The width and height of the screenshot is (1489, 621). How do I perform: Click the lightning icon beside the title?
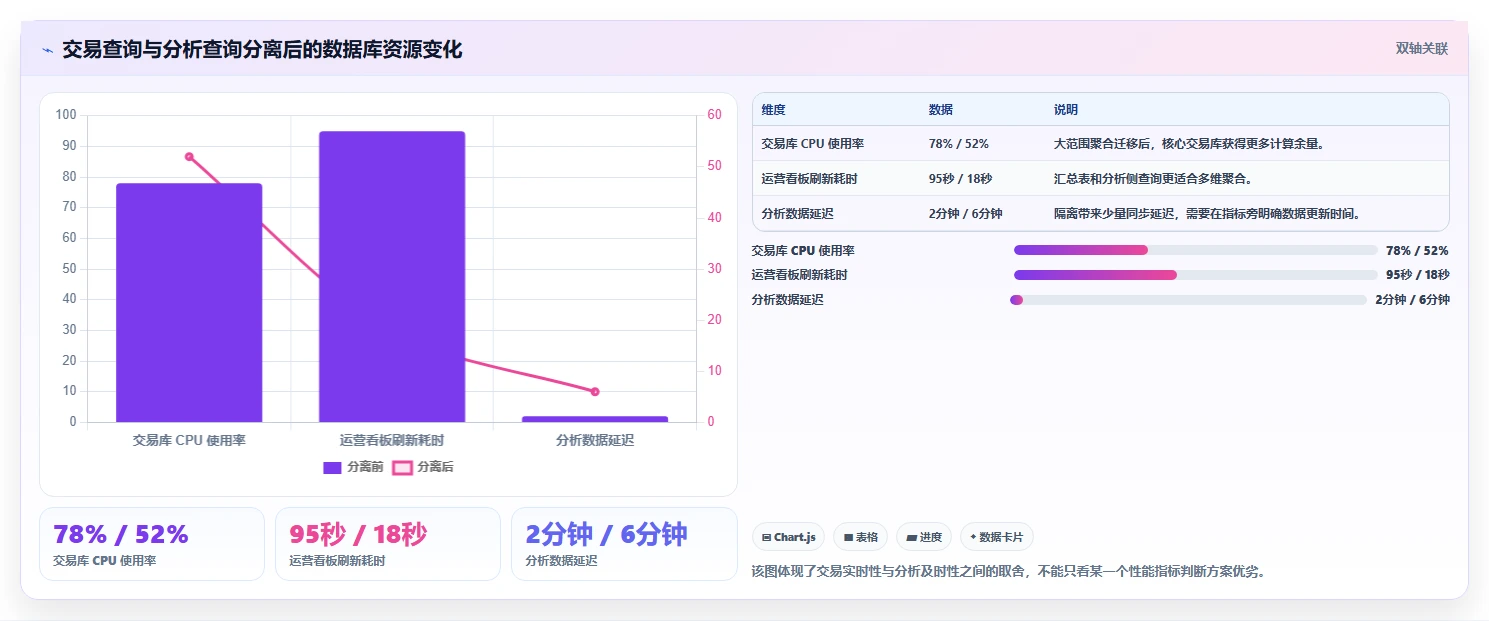coord(47,50)
